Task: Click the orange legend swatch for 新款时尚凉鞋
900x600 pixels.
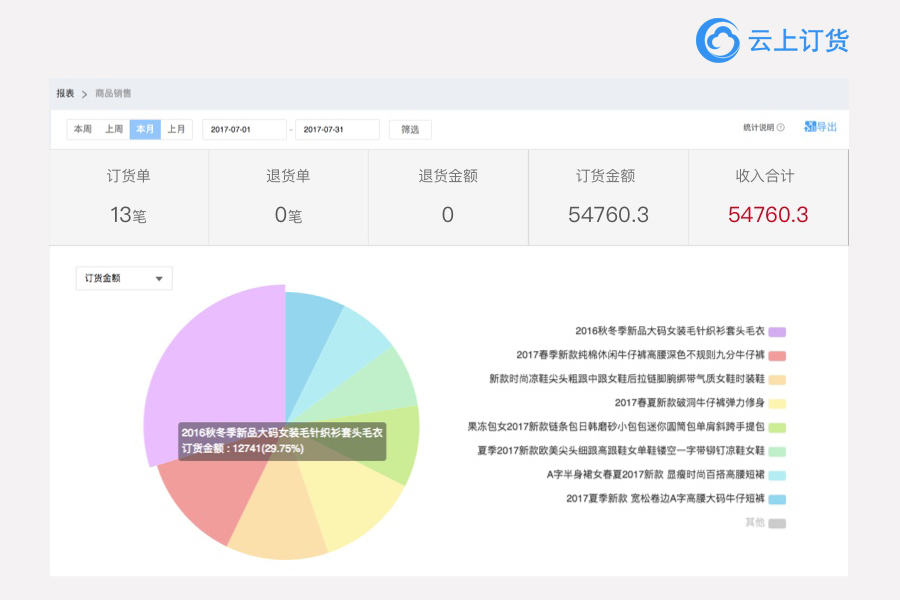Action: [x=777, y=380]
